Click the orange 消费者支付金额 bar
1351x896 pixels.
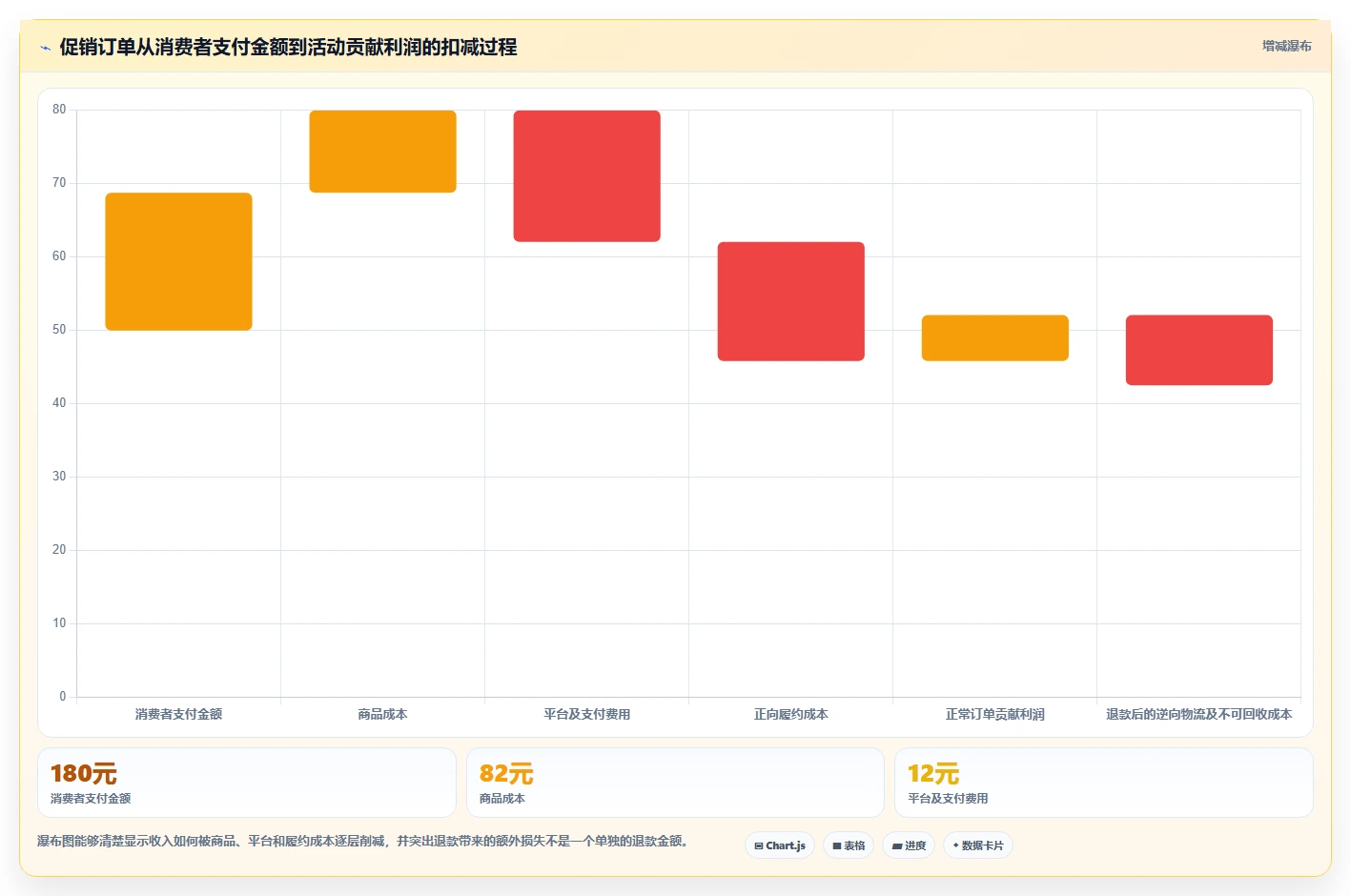point(178,261)
